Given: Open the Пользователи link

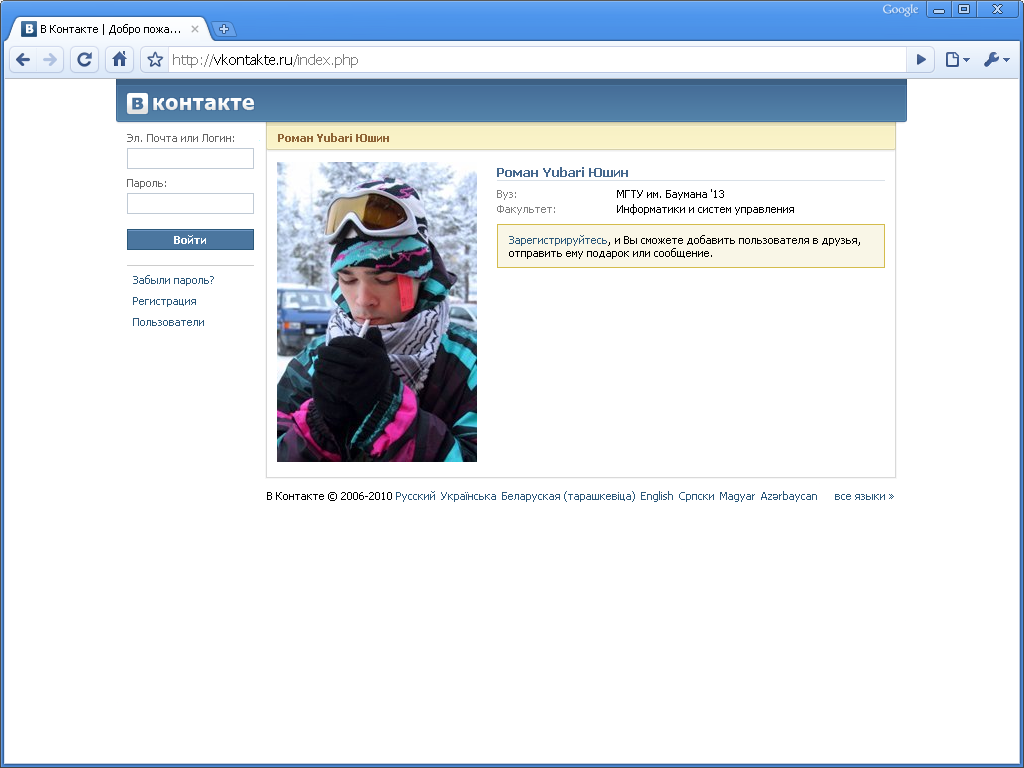Looking at the screenshot, I should point(168,322).
